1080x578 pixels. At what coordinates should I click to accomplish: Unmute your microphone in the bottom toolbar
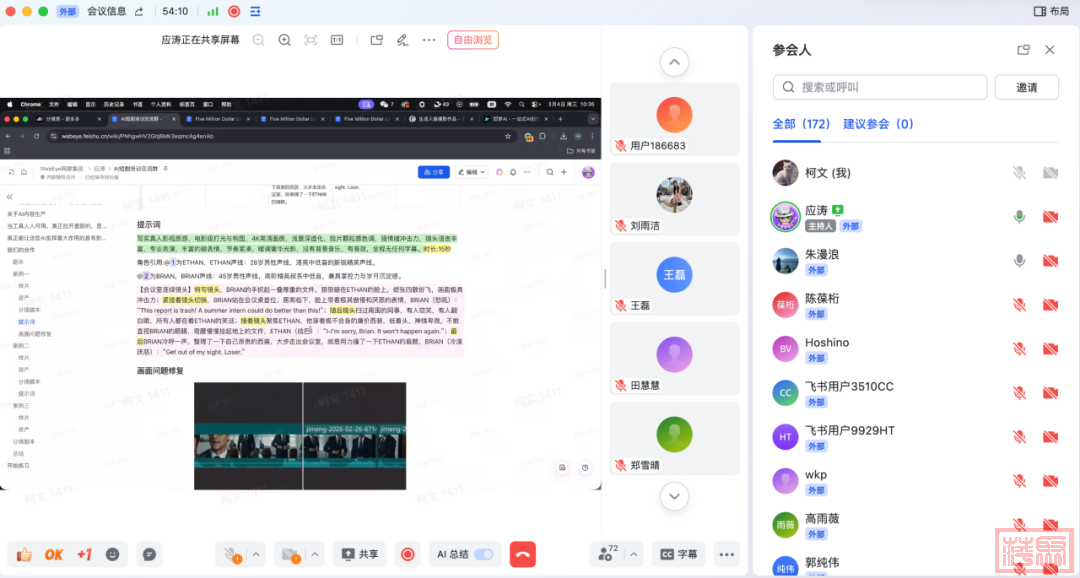231,554
